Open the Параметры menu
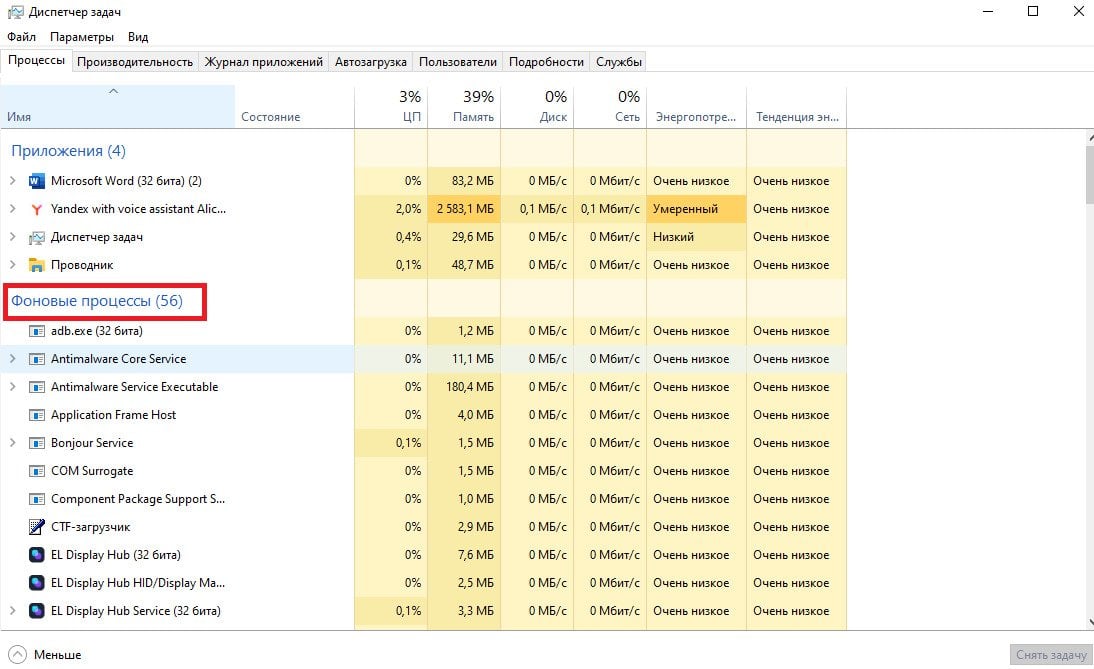 pyautogui.click(x=82, y=36)
